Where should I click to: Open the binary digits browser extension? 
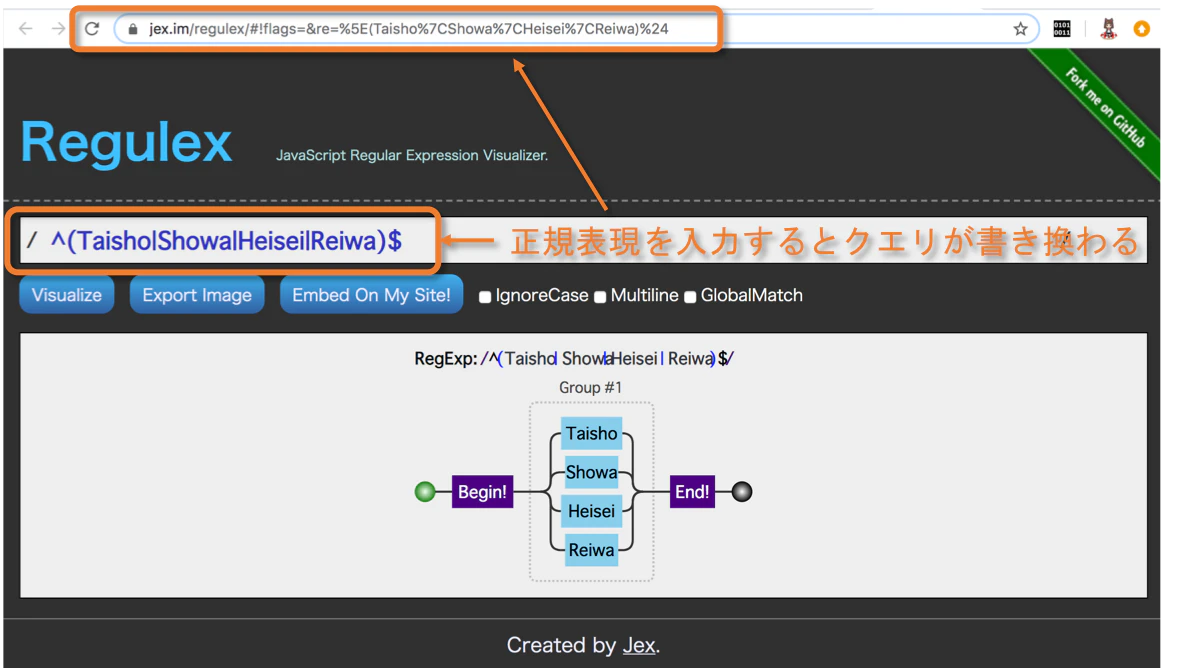(x=1062, y=29)
